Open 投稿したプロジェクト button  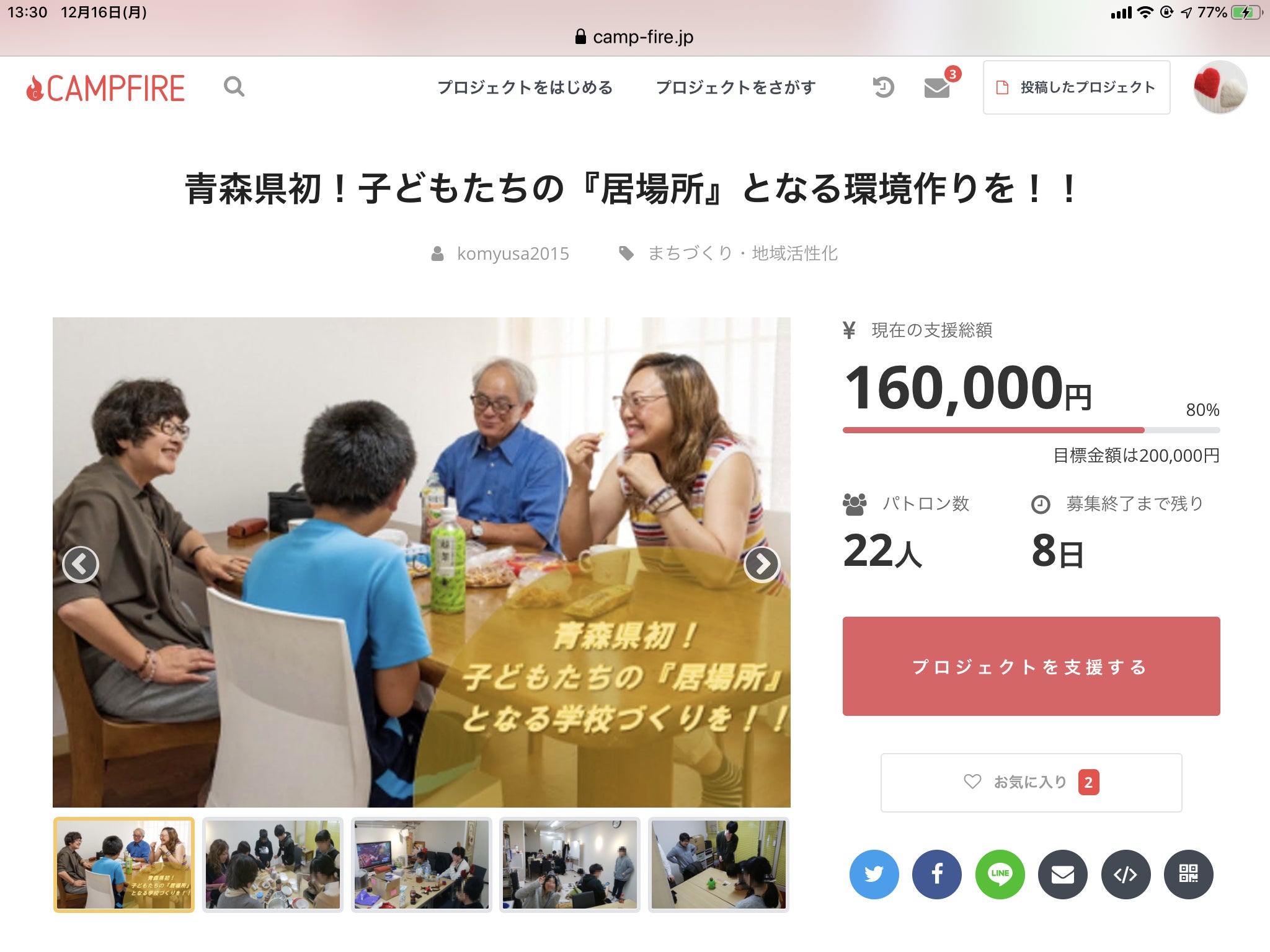(x=1077, y=87)
